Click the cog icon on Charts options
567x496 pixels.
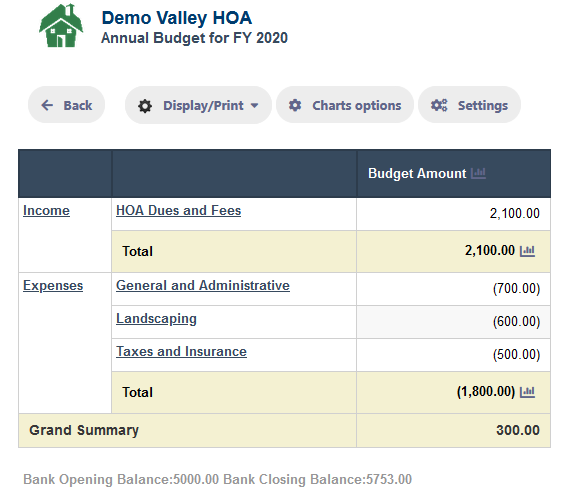[295, 105]
